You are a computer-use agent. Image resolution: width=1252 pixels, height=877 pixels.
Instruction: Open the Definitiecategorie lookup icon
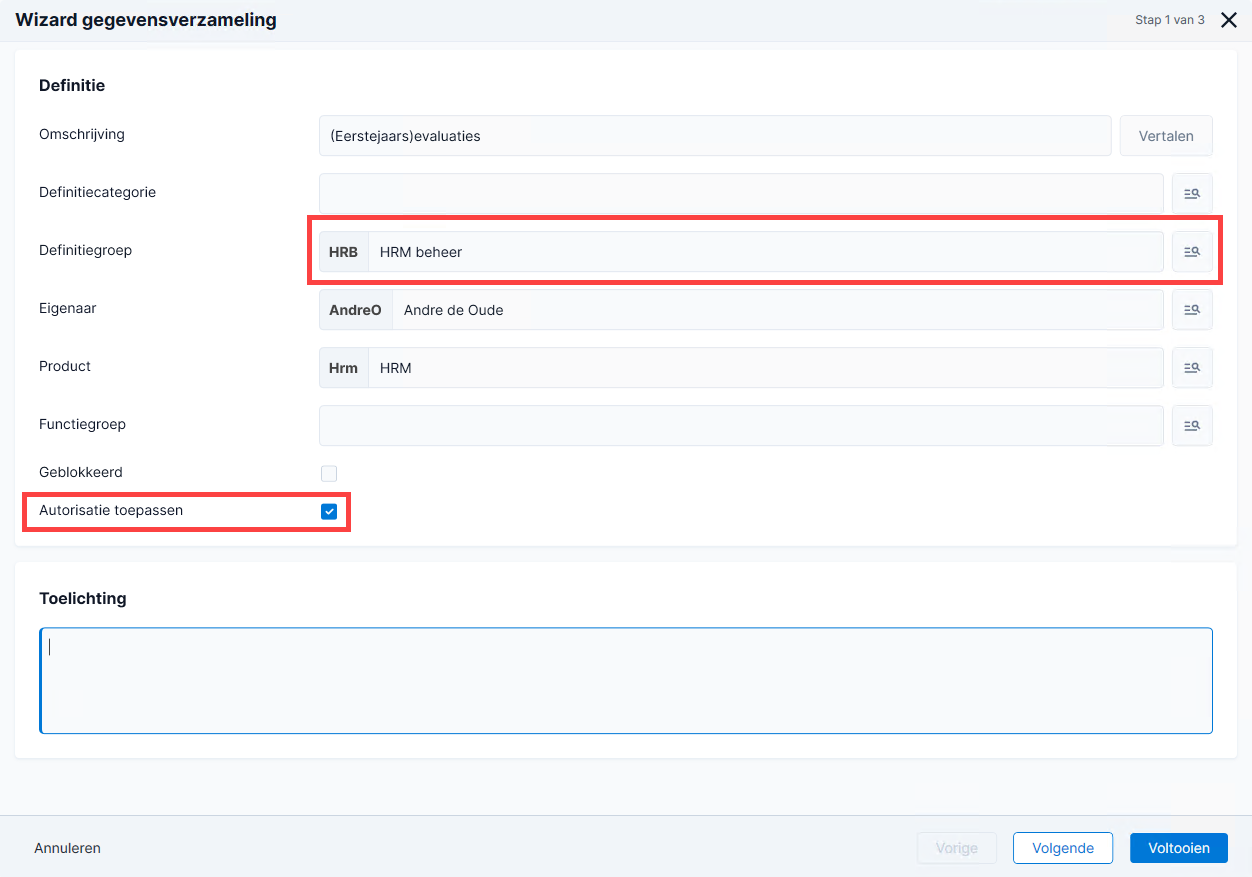1192,194
